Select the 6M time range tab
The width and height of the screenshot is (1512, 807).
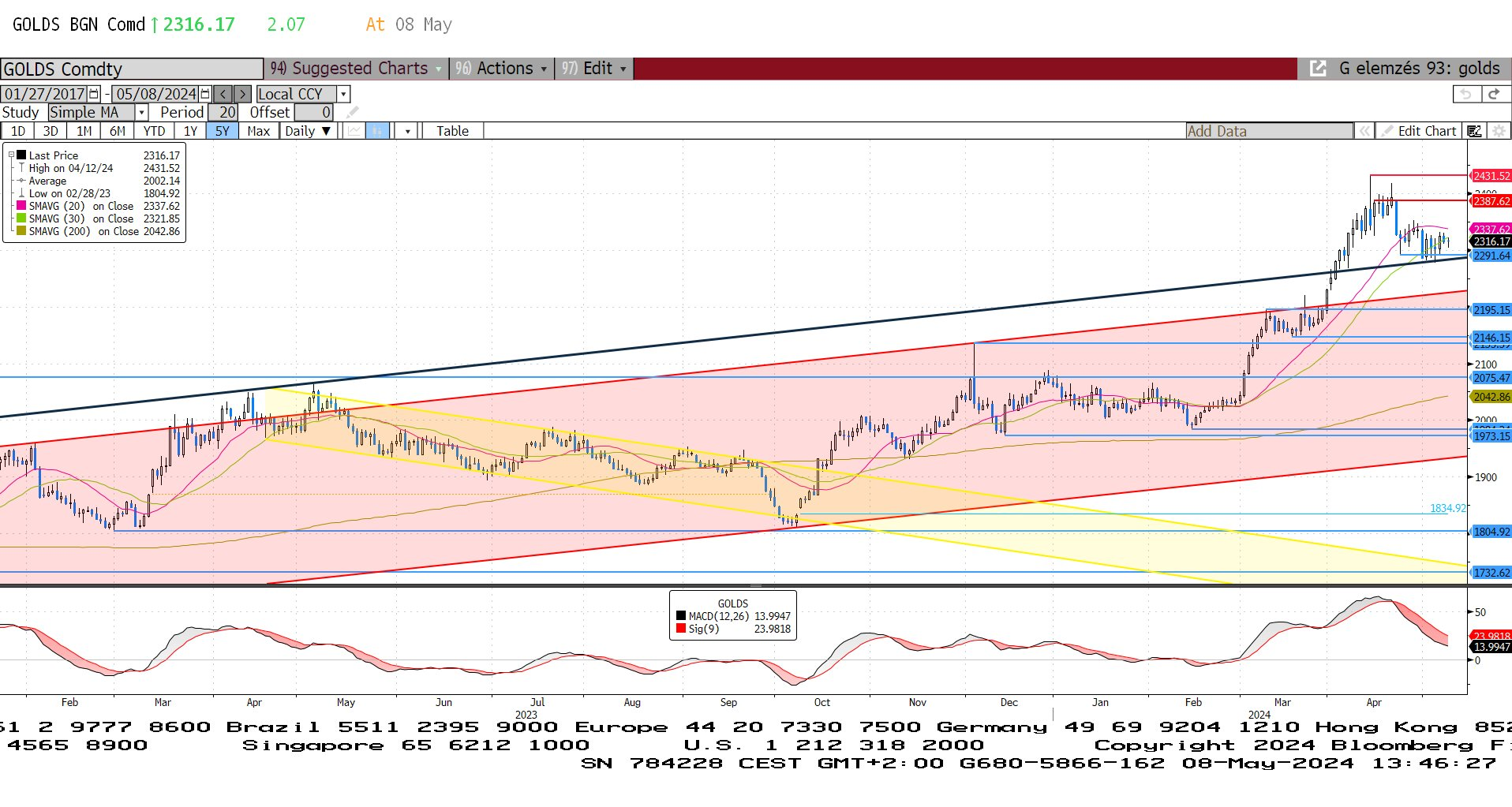click(118, 131)
